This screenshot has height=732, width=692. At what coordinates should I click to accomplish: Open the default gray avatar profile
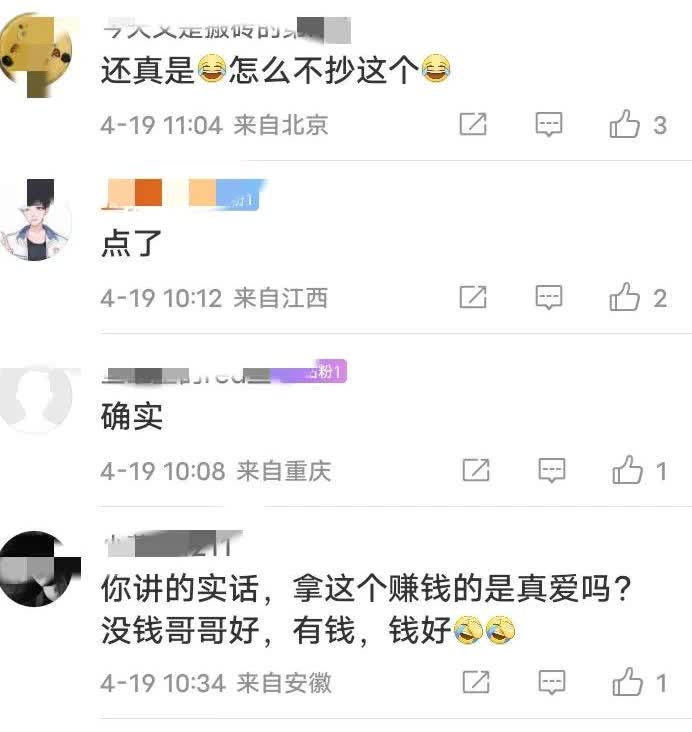click(x=36, y=397)
